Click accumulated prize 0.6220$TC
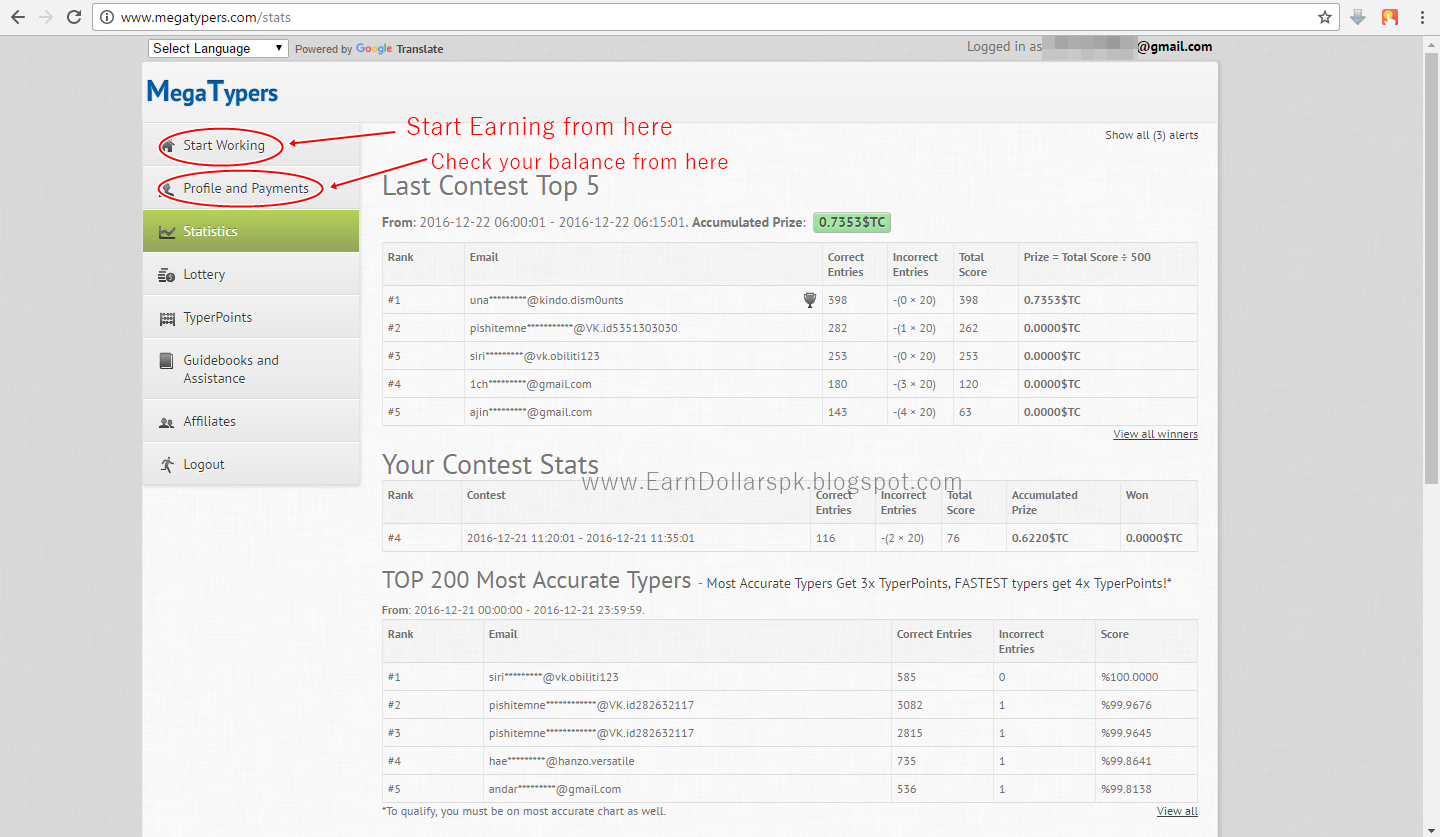Viewport: 1440px width, 837px height. click(x=1040, y=538)
